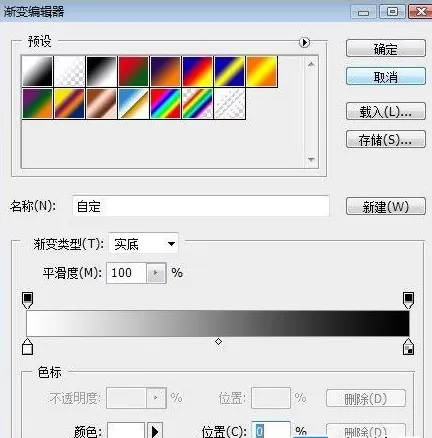The width and height of the screenshot is (432, 438).
Task: Open the 渐变类型 gradient type dropdown
Action: [x=144, y=244]
